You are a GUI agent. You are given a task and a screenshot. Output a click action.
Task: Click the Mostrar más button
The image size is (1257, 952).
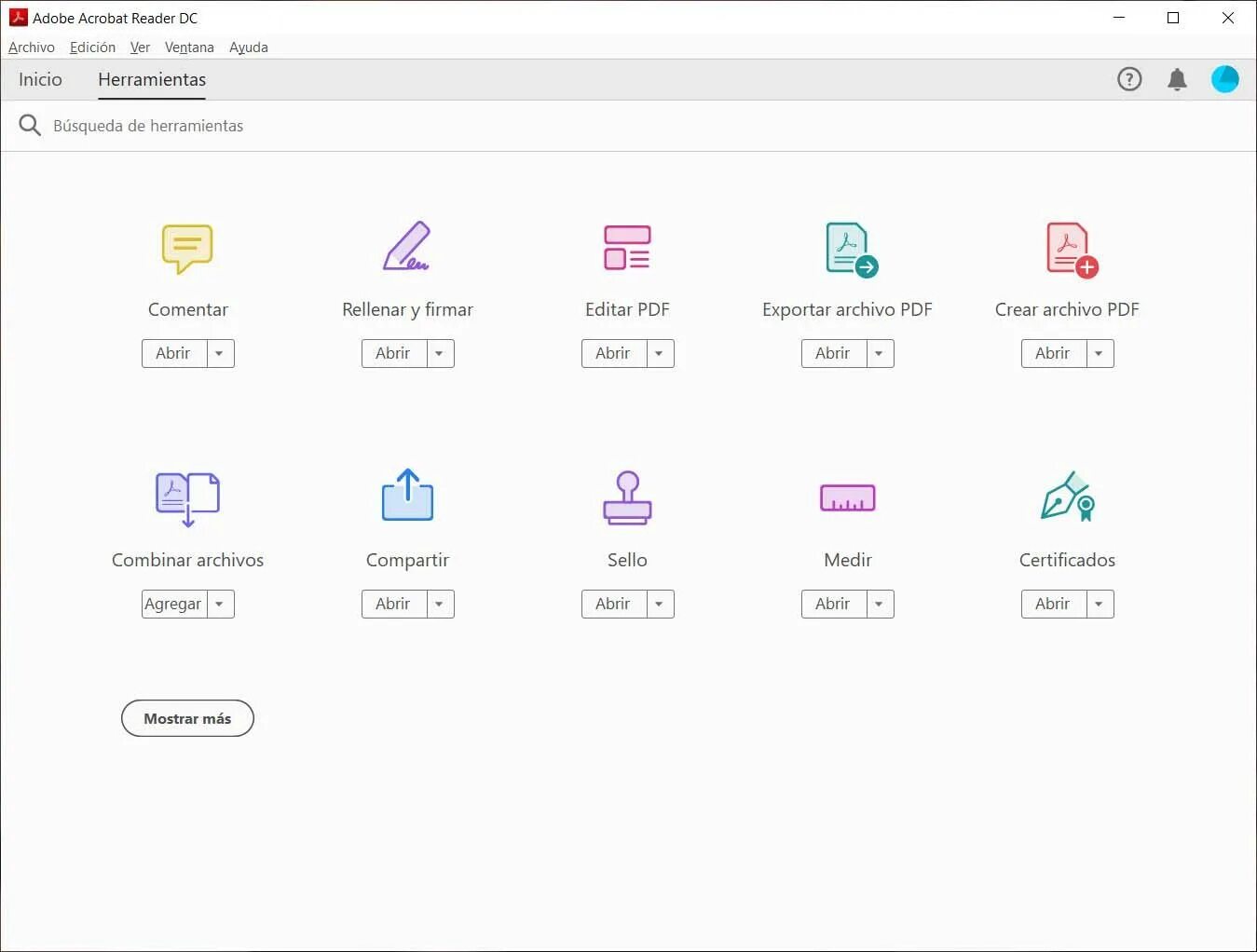tap(187, 718)
